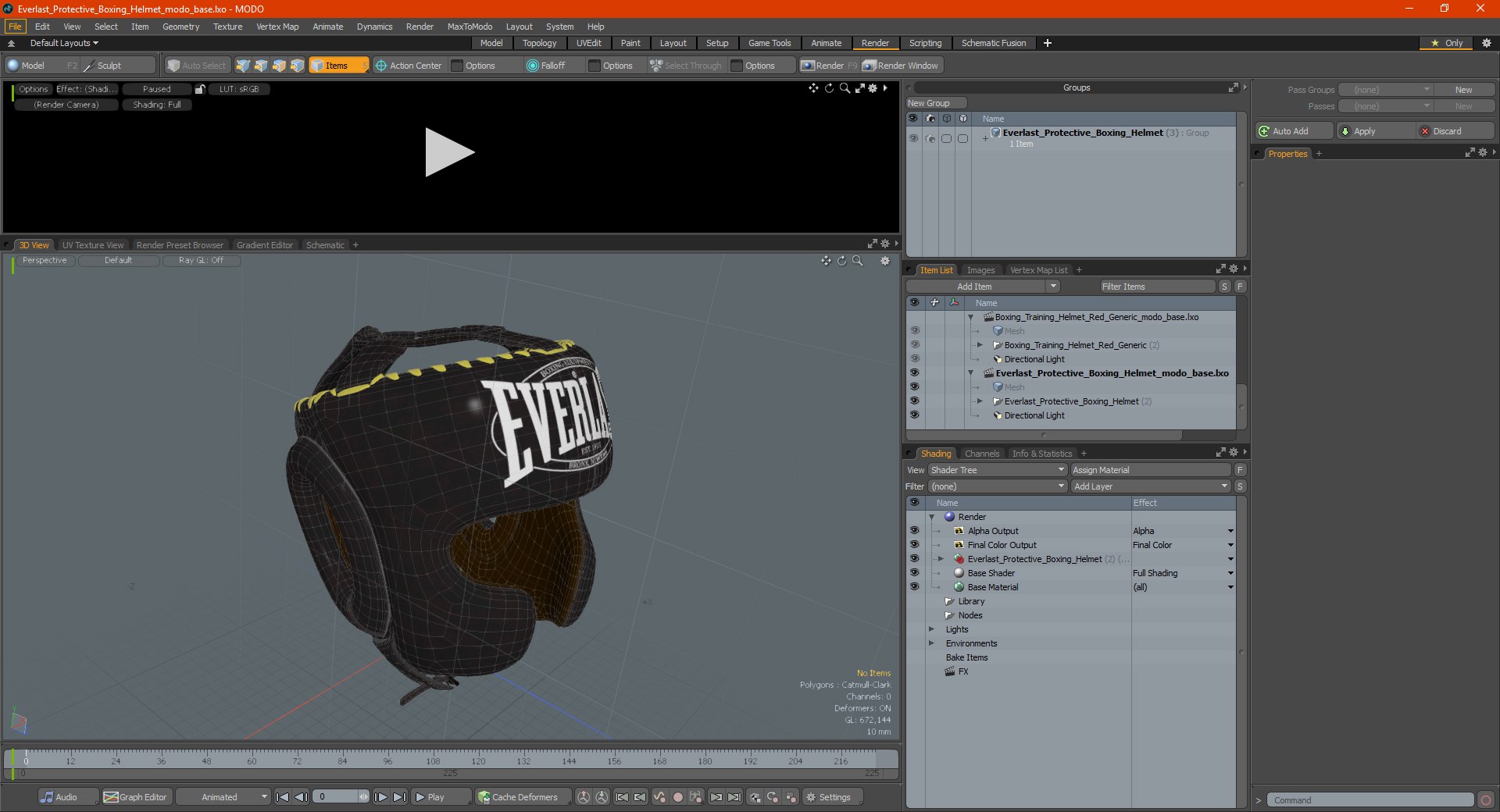Open the Render Window
The image size is (1500, 812).
(901, 66)
